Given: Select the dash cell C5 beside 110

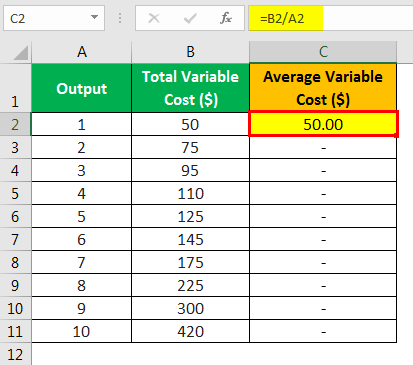Looking at the screenshot, I should pyautogui.click(x=323, y=193).
